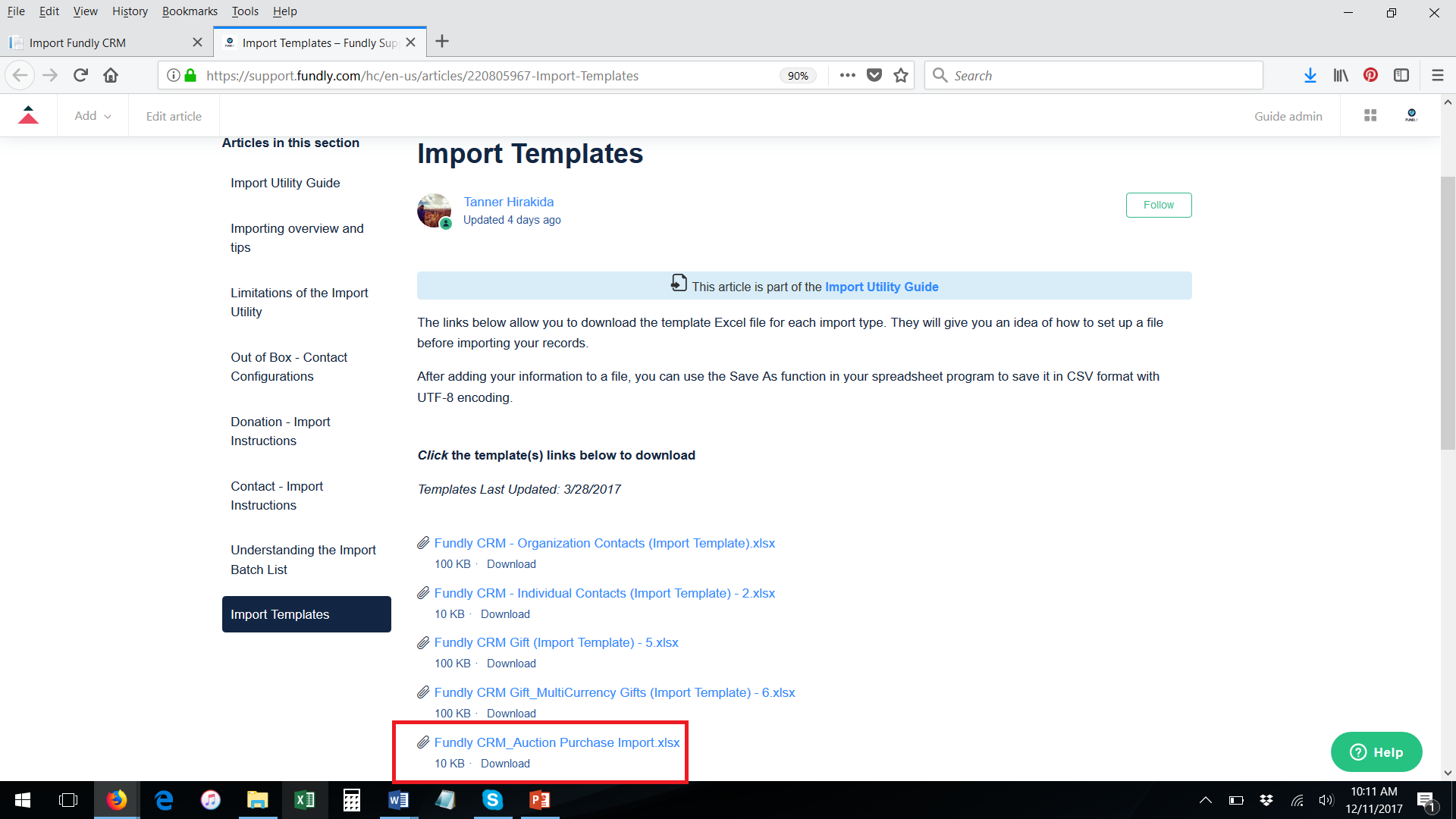Open a new tab with plus button

tap(443, 42)
